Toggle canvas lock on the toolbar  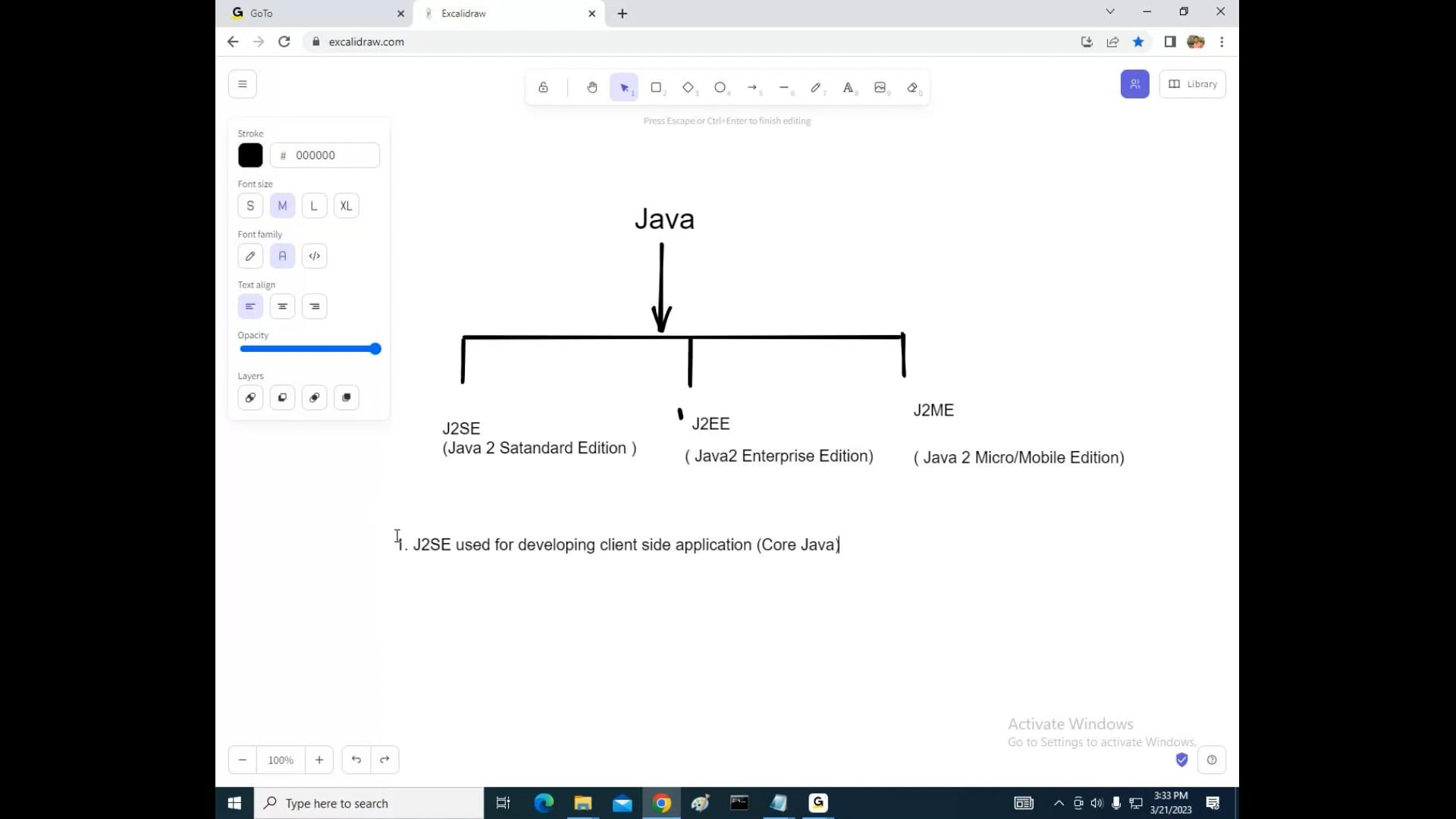pos(543,87)
